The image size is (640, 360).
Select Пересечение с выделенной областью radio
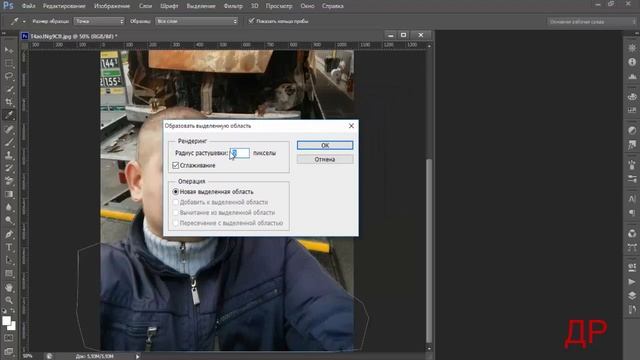[x=176, y=223]
